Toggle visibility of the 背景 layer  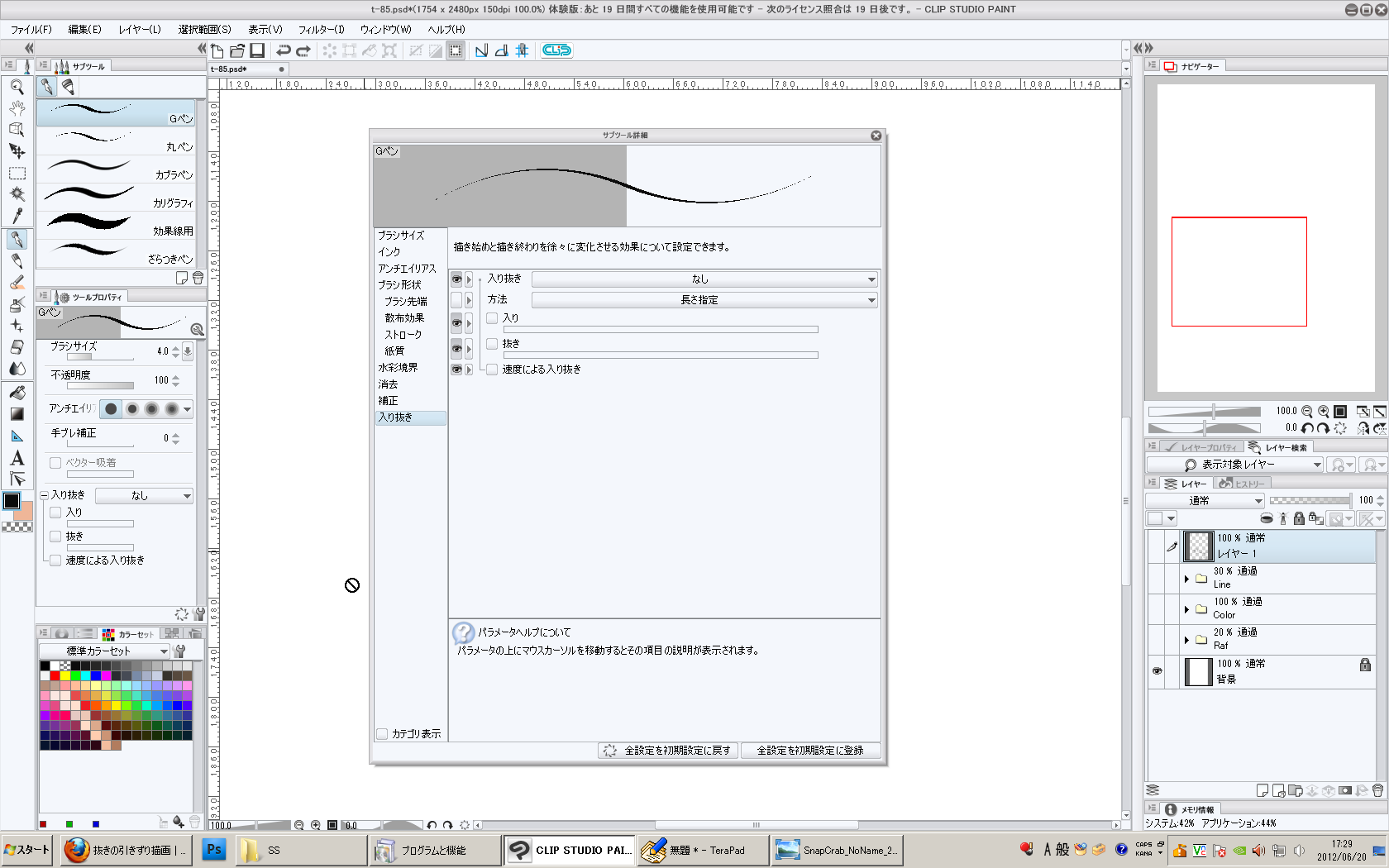tap(1157, 671)
